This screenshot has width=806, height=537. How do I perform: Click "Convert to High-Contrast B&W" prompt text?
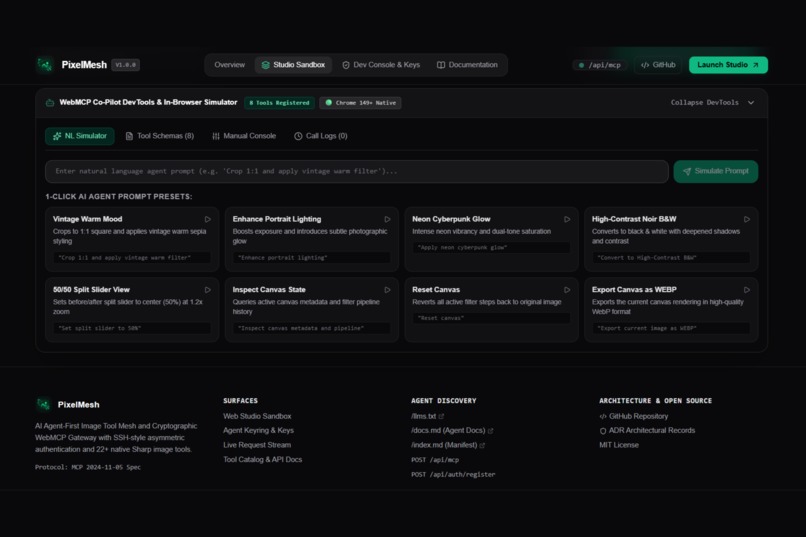point(647,257)
